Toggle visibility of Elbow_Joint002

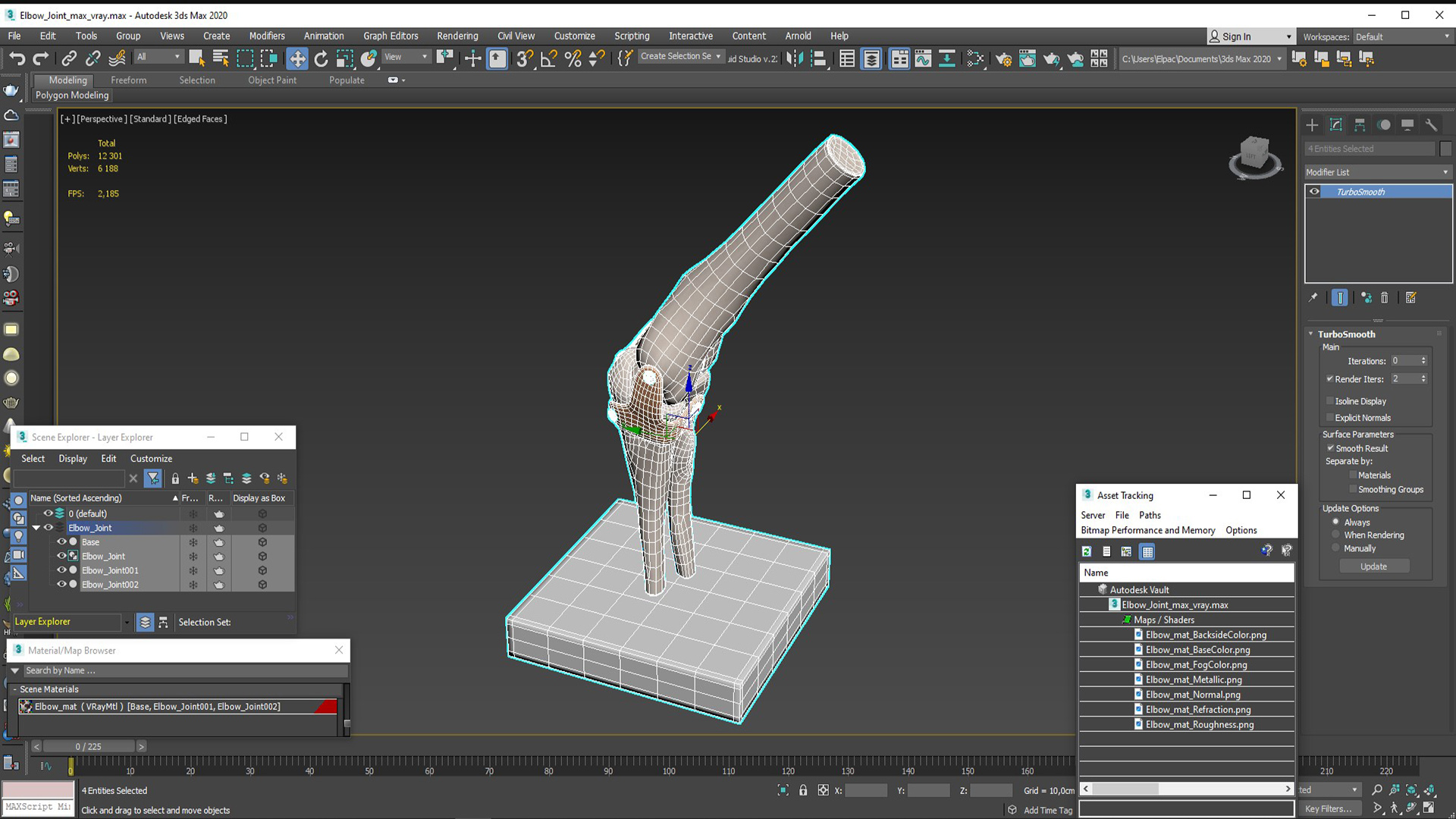tap(62, 585)
